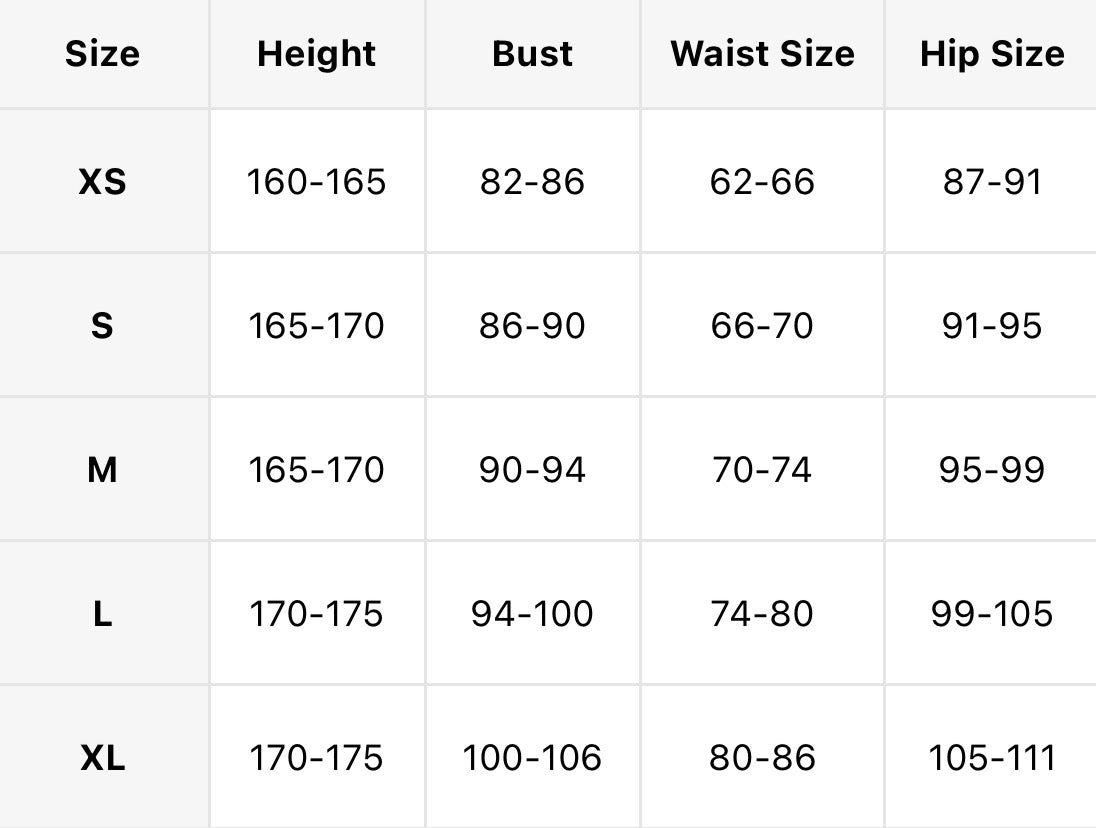Select the 90-94 bust cell
This screenshot has width=1096, height=828.
pos(533,470)
